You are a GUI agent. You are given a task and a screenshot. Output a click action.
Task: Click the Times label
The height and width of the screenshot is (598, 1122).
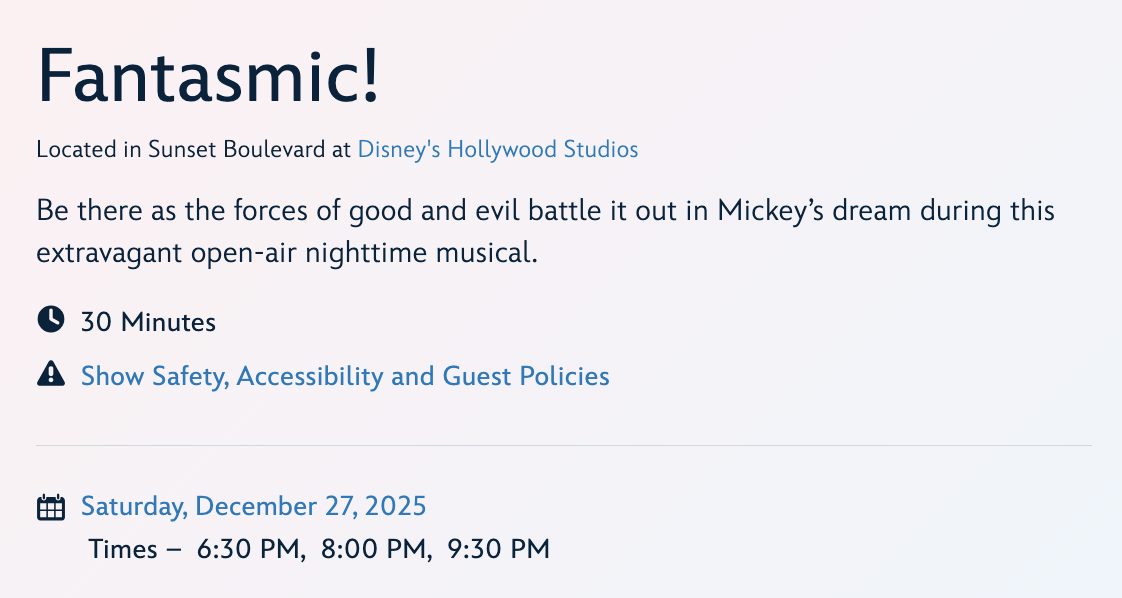pyautogui.click(x=124, y=549)
